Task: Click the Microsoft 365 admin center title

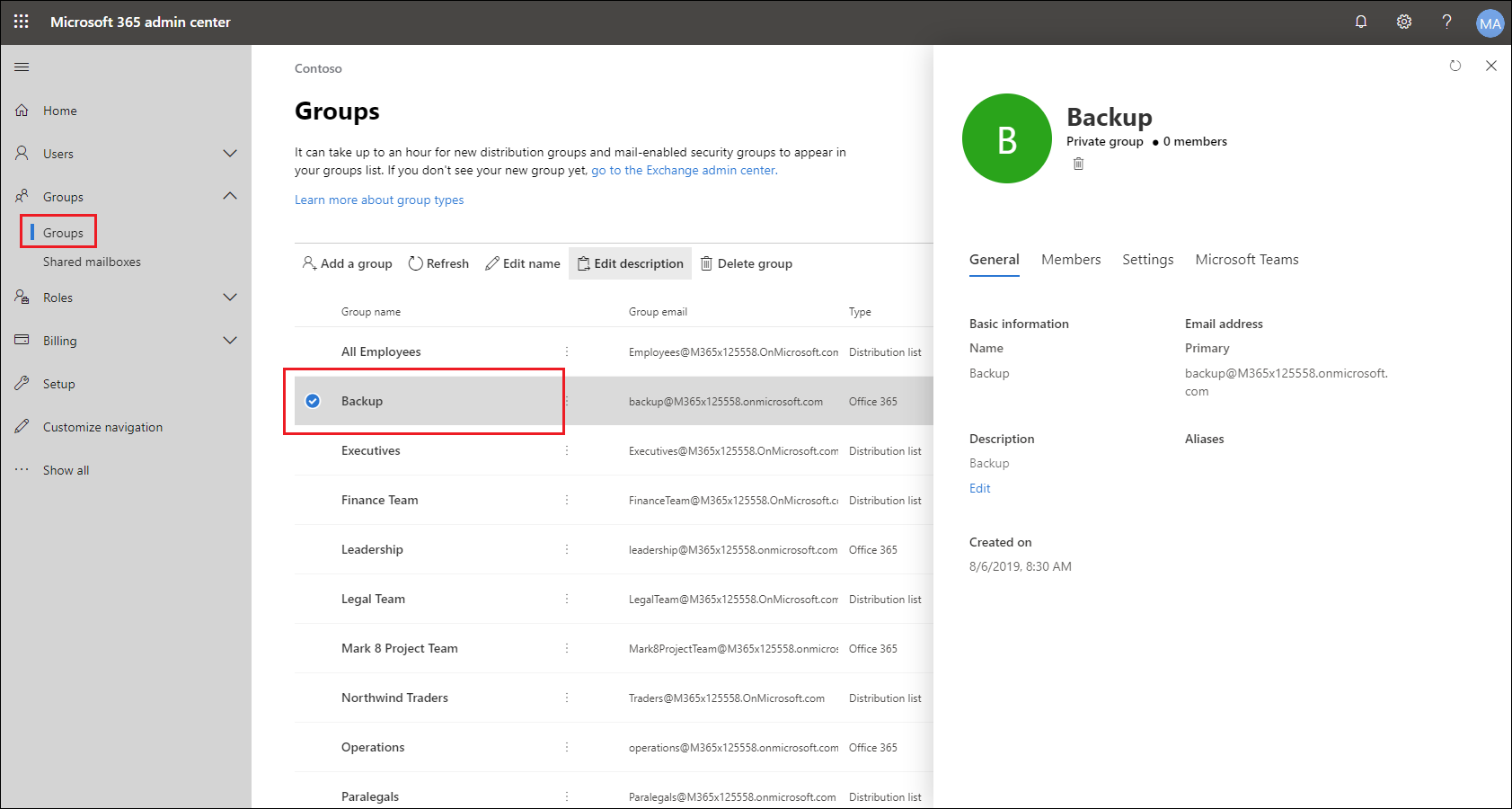Action: click(140, 22)
